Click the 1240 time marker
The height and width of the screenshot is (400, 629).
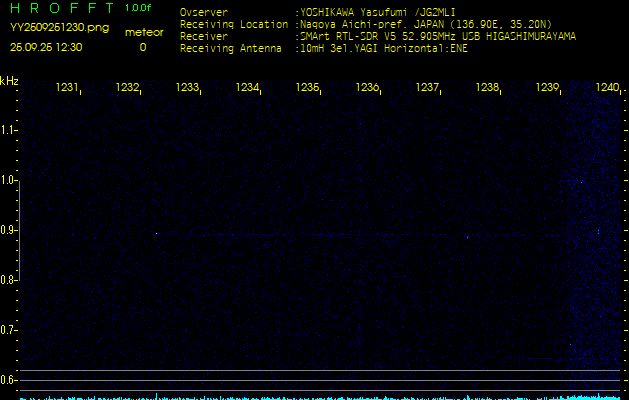[607, 87]
